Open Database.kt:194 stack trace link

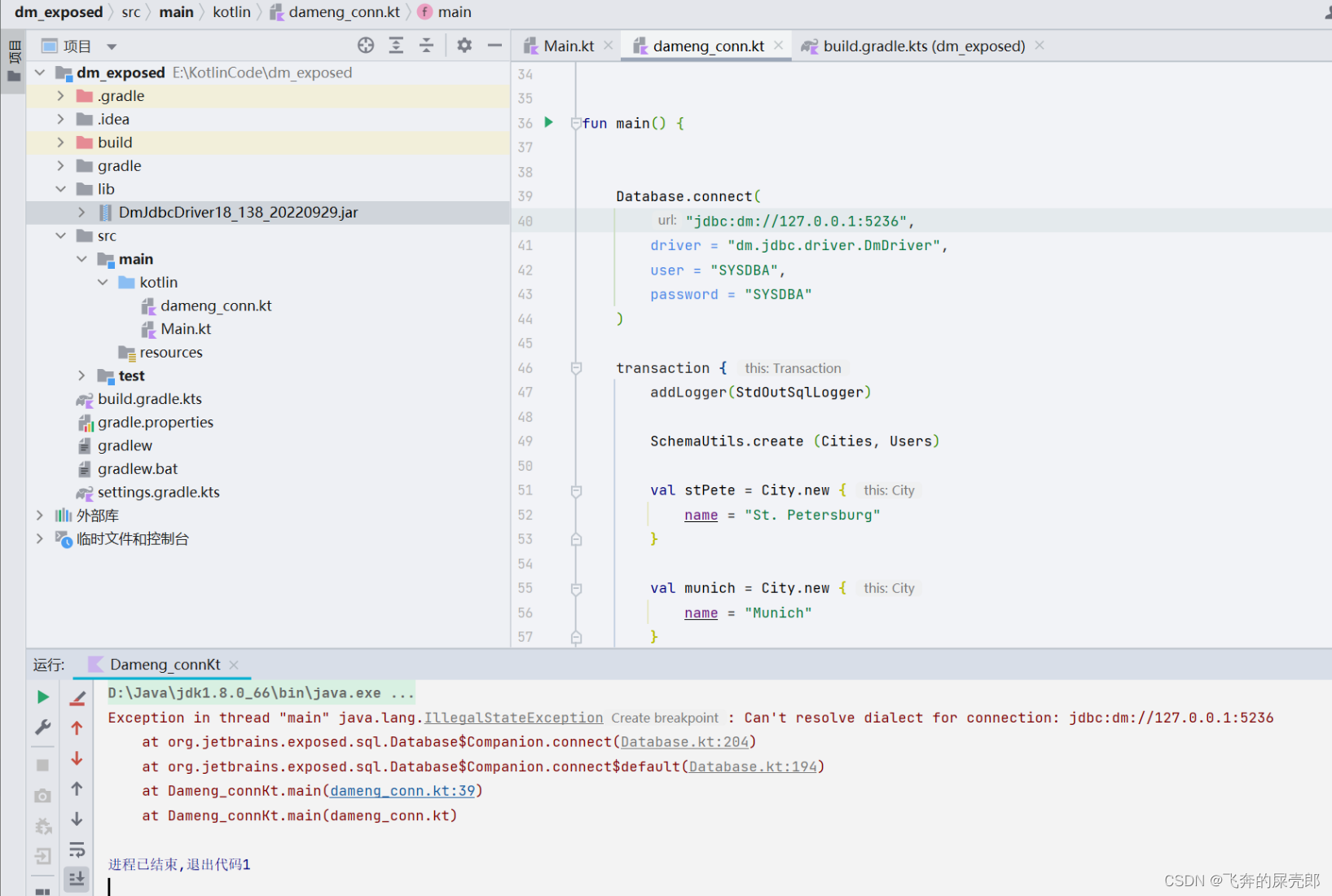pos(753,766)
